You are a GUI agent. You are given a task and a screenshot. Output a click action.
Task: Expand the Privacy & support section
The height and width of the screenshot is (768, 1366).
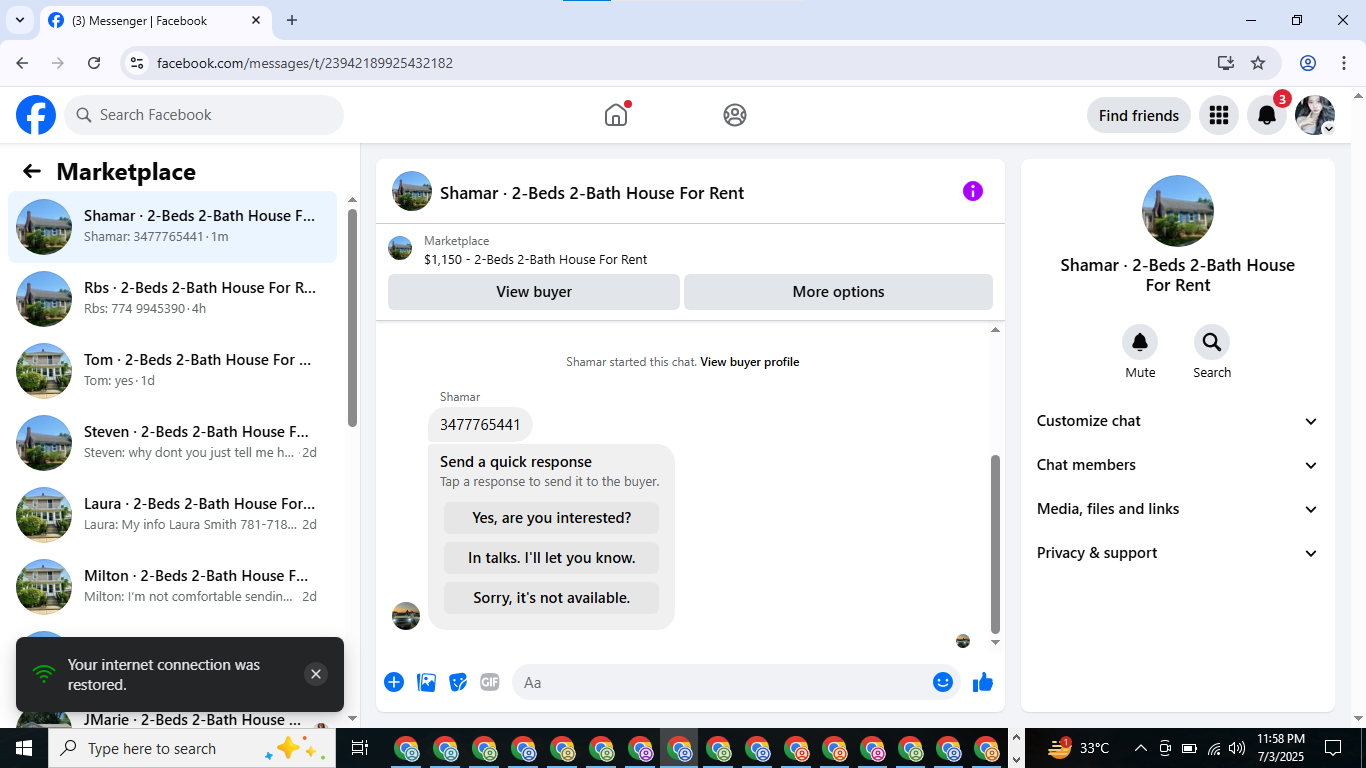[x=1178, y=553]
